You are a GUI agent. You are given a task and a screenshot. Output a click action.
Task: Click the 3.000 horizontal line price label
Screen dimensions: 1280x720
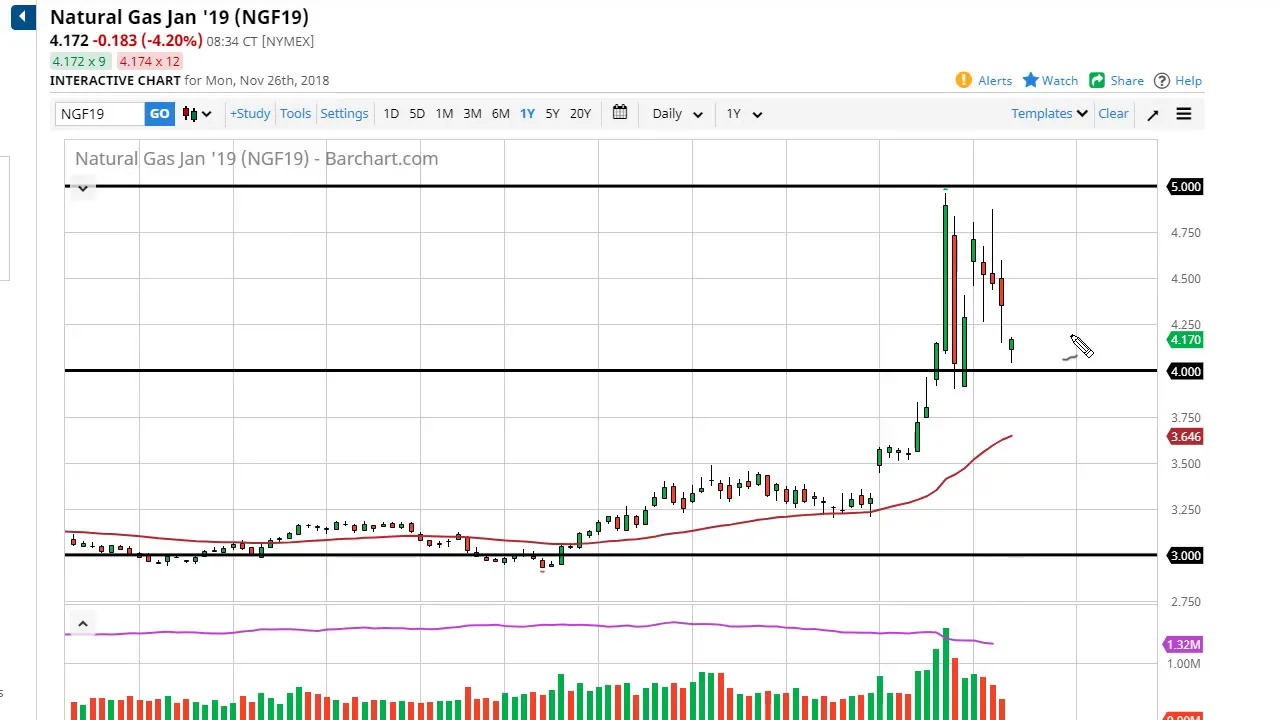(1185, 556)
